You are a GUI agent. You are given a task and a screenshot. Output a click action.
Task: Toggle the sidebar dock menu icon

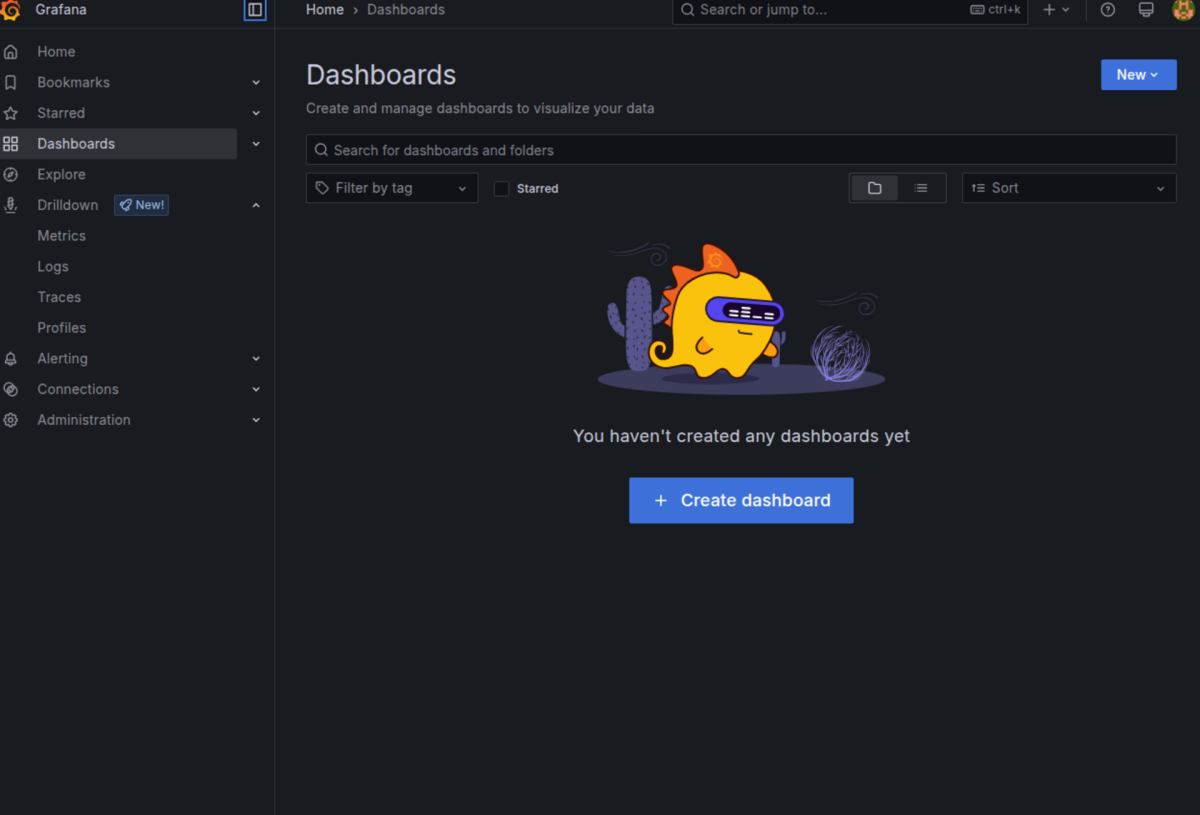point(255,10)
